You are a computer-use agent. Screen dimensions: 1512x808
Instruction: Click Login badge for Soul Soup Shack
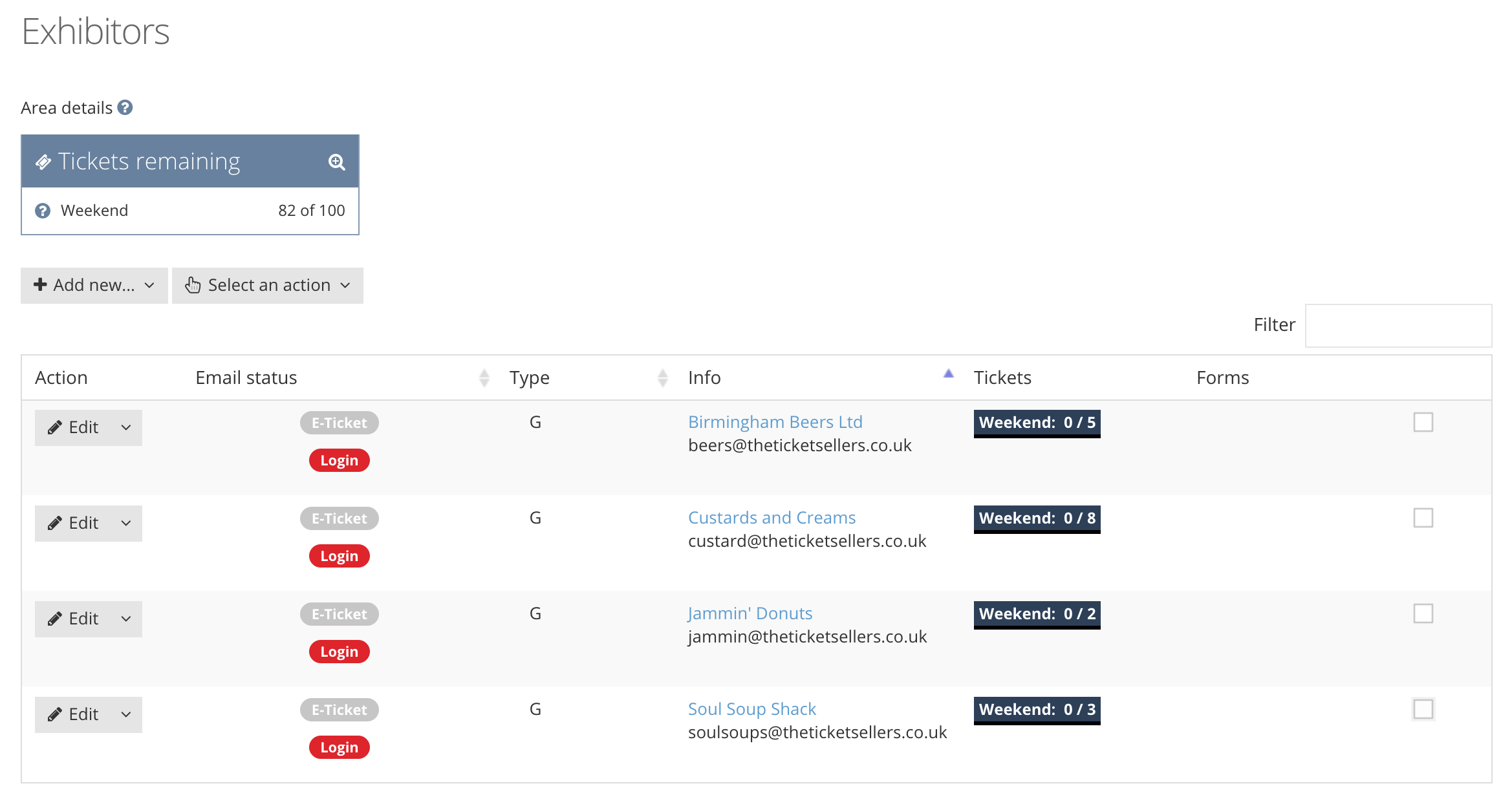point(339,747)
